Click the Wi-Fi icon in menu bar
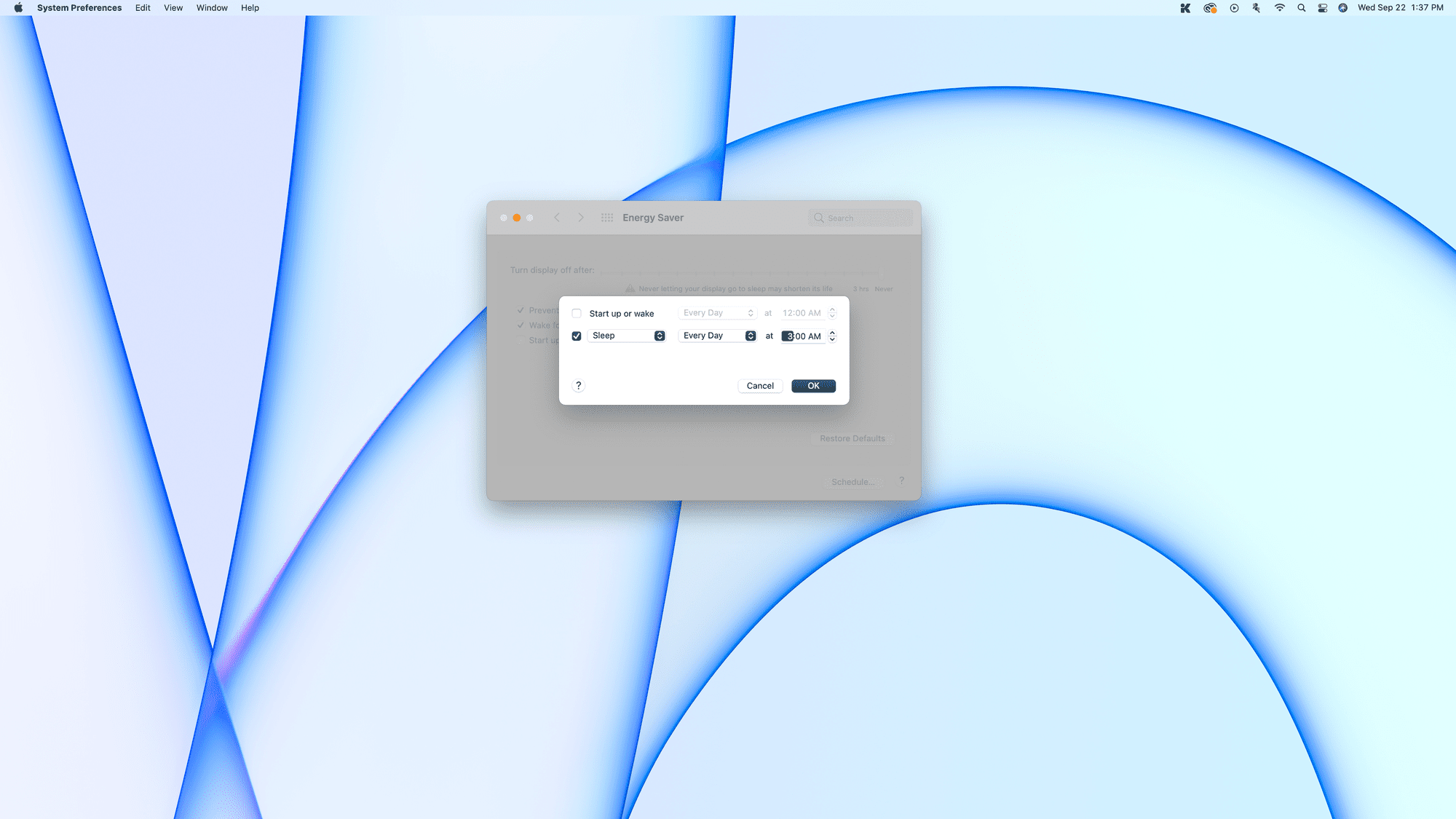 tap(1279, 8)
